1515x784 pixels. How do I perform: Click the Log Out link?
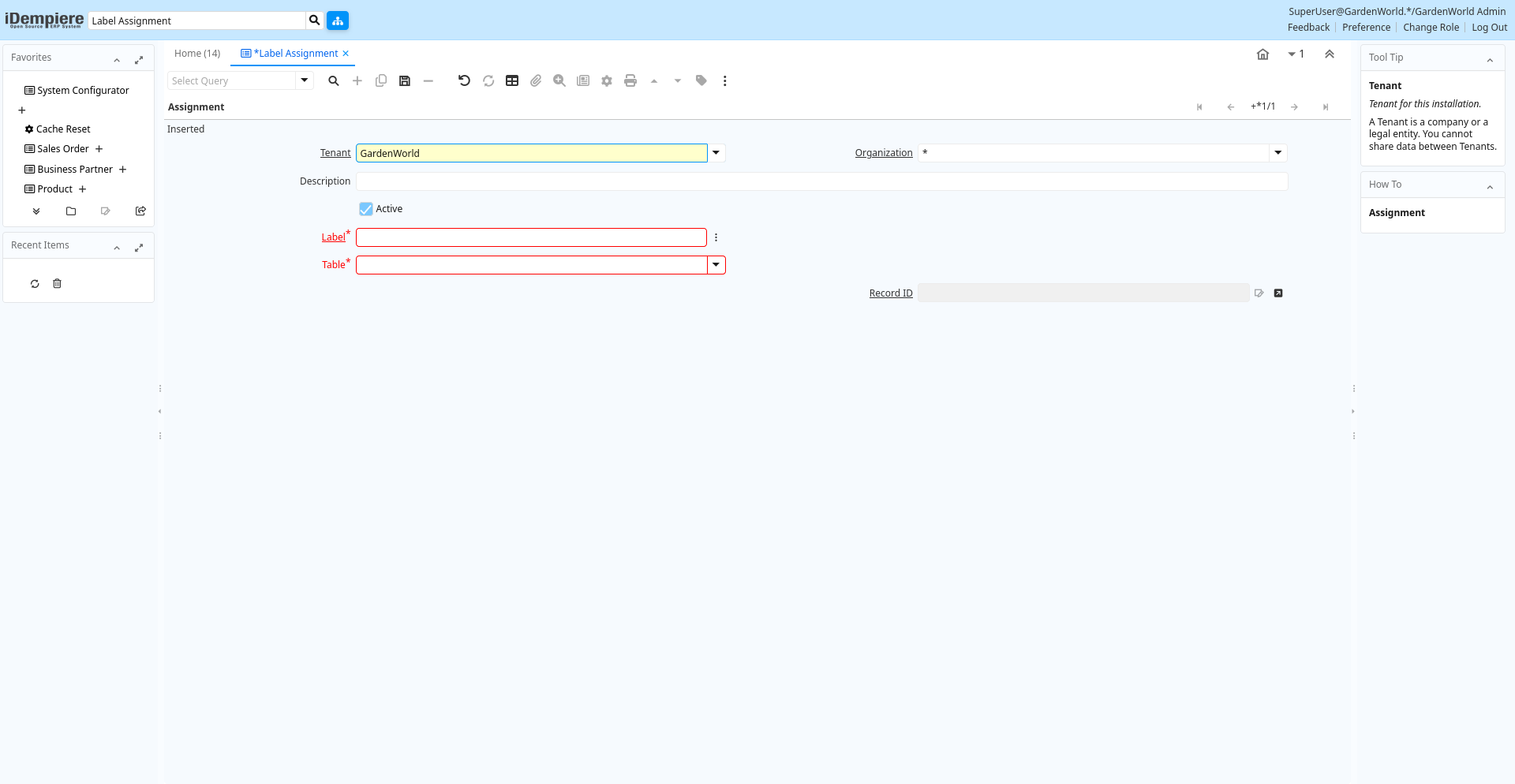(x=1489, y=28)
